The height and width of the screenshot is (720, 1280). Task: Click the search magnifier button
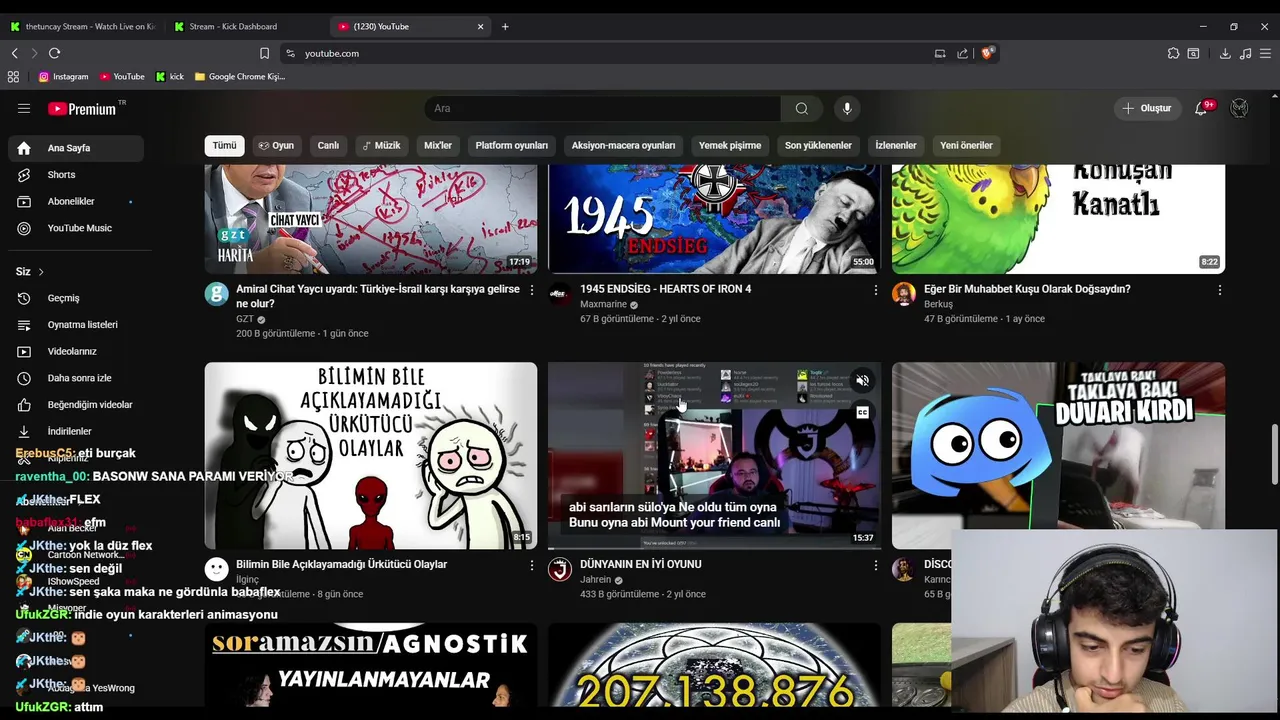pos(801,108)
